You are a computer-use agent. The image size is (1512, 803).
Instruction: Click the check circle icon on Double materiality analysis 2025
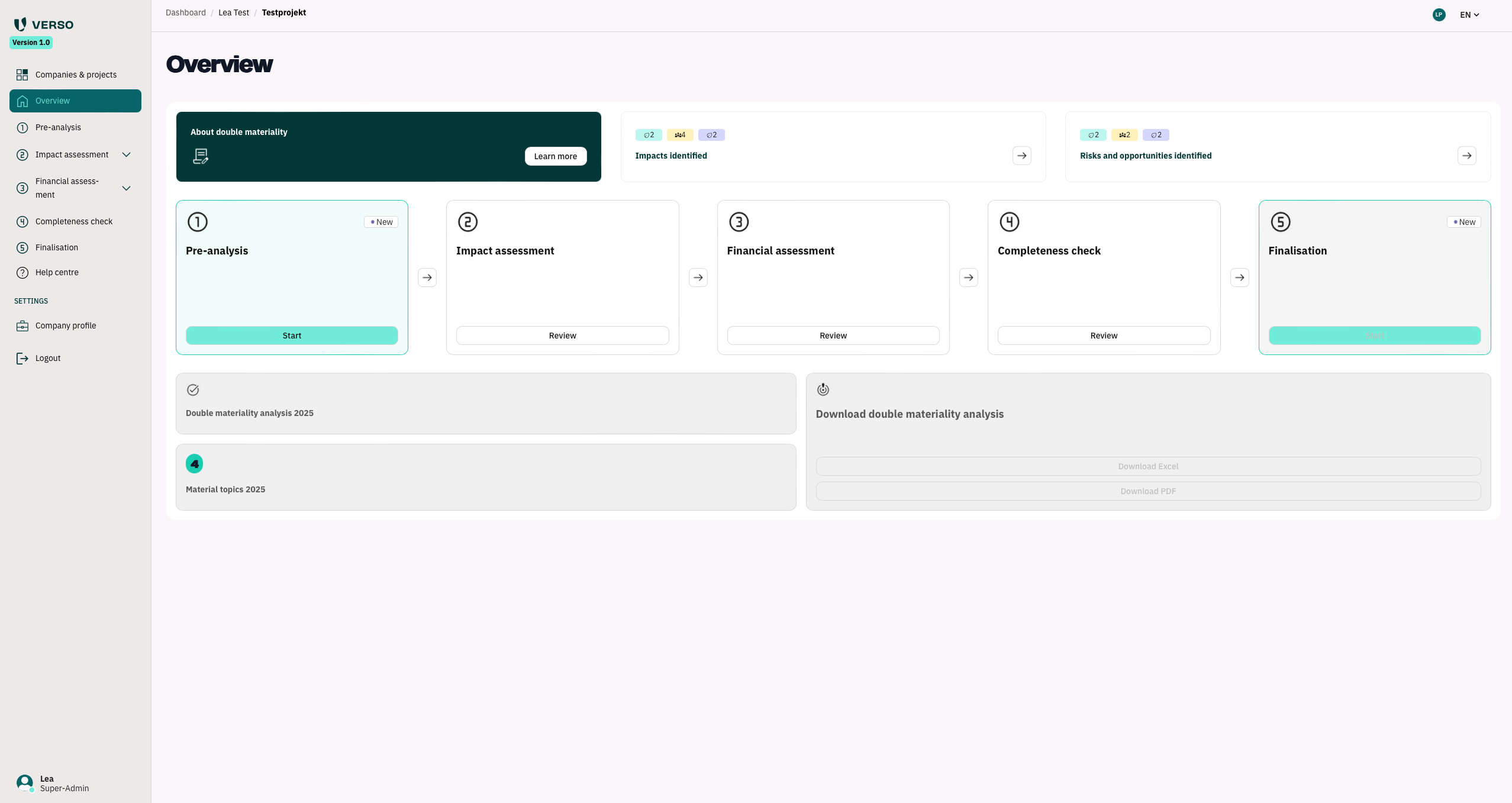click(x=193, y=390)
